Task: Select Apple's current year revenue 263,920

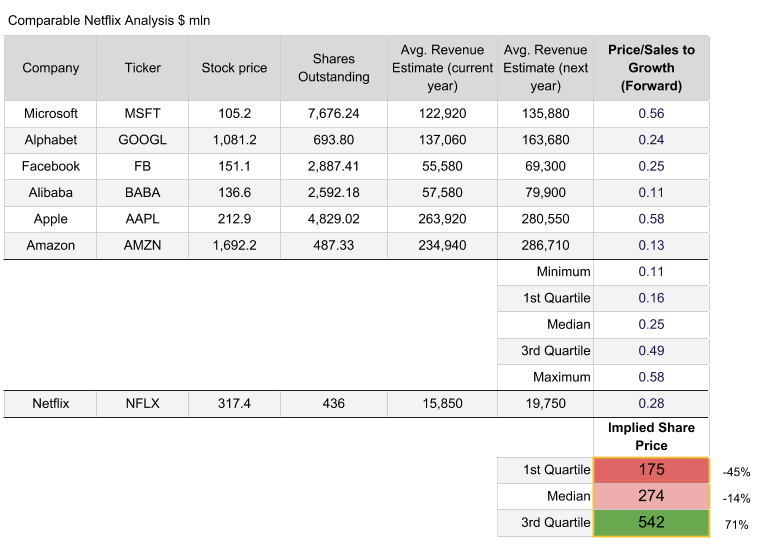Action: pyautogui.click(x=441, y=218)
